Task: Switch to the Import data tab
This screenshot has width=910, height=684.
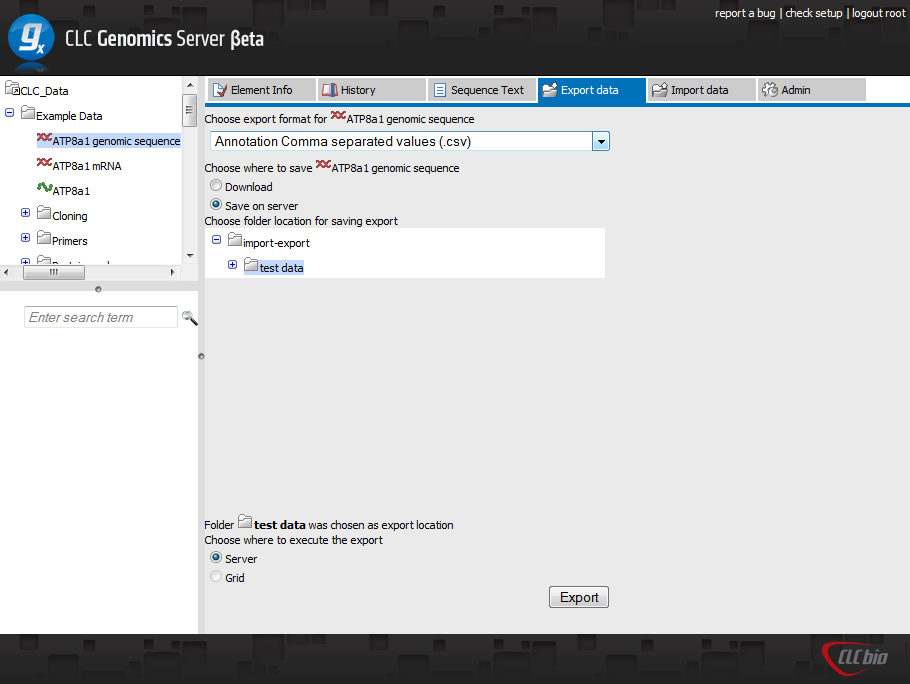Action: pyautogui.click(x=699, y=90)
